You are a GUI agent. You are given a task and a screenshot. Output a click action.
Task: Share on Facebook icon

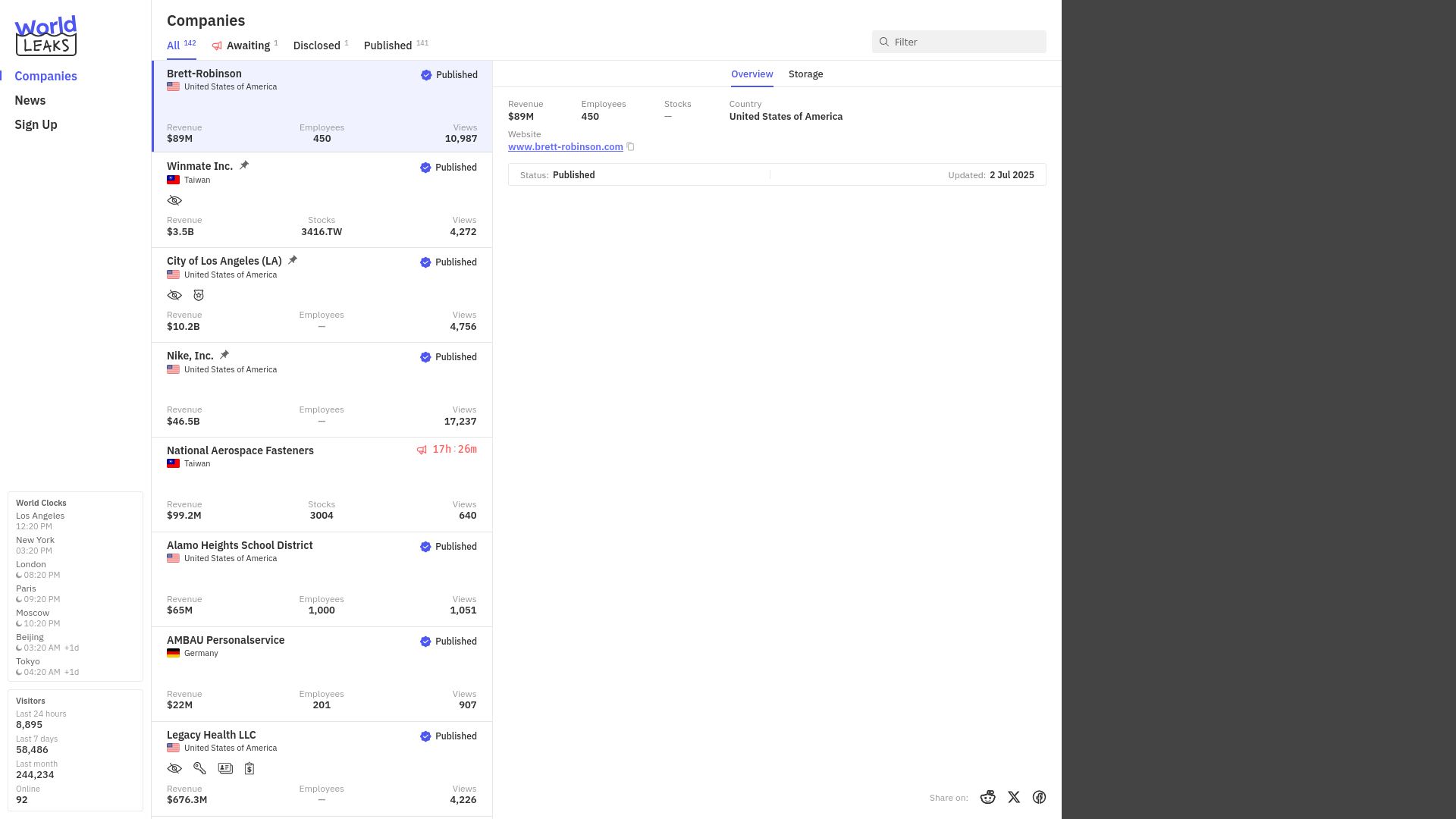[1040, 797]
